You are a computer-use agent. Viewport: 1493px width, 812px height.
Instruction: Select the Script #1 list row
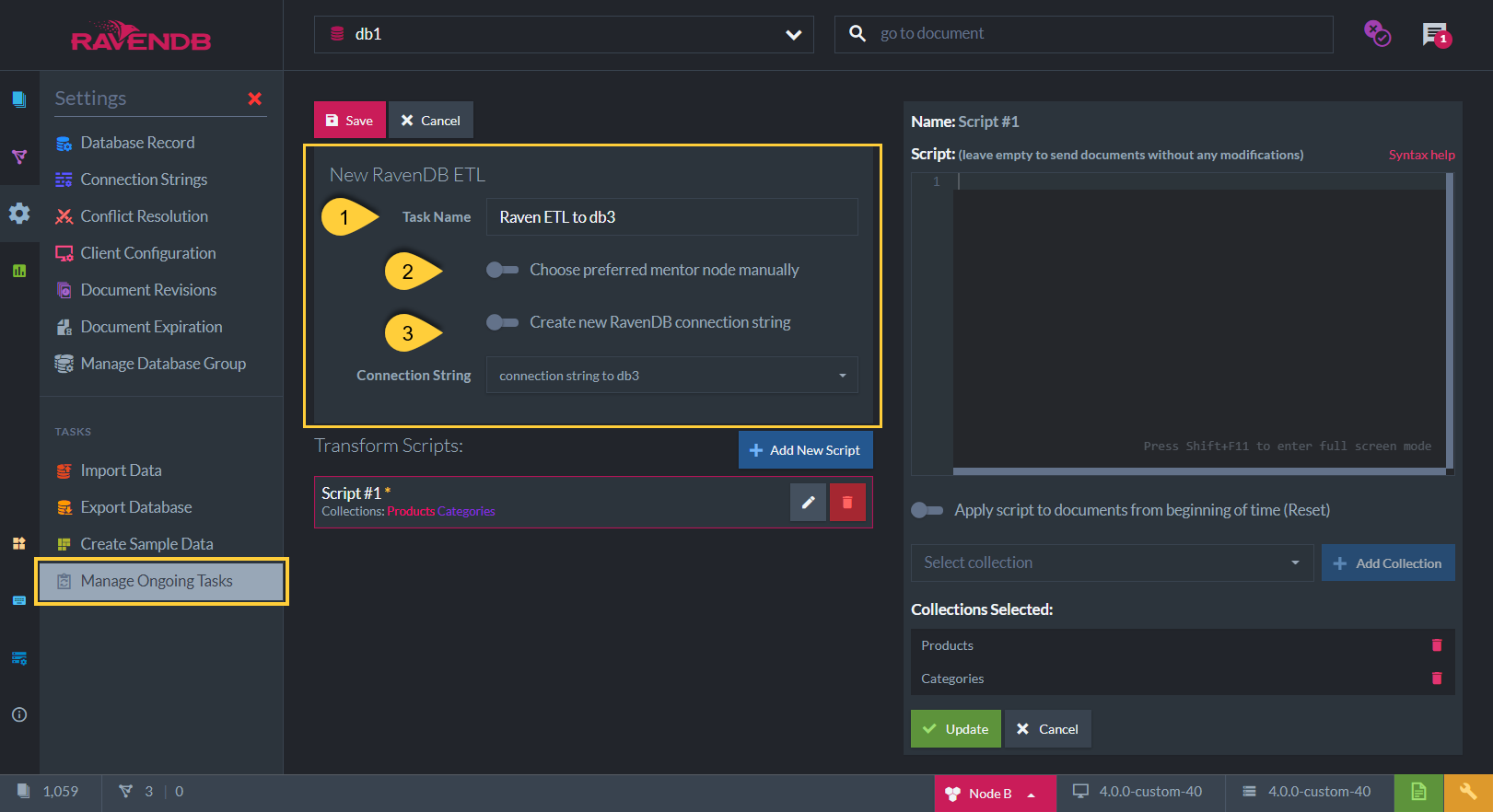pyautogui.click(x=593, y=502)
